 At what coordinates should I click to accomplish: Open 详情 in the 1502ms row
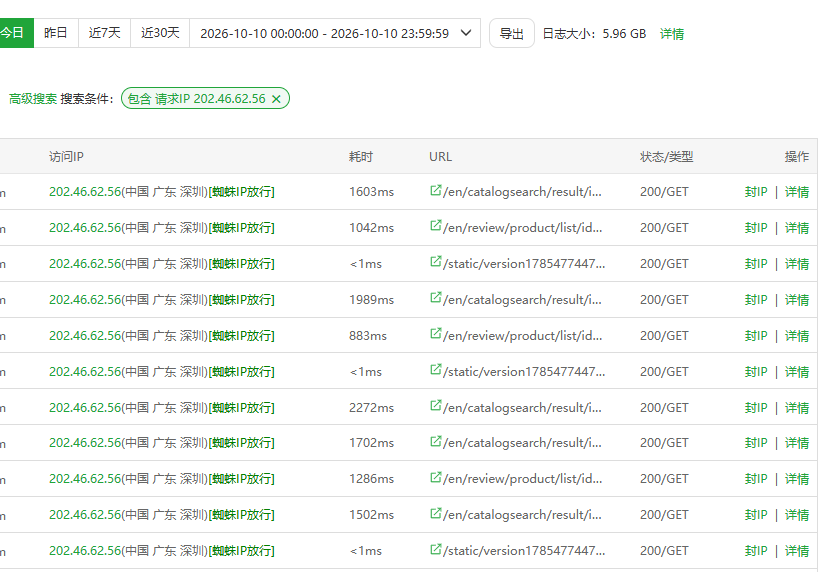[x=797, y=515]
